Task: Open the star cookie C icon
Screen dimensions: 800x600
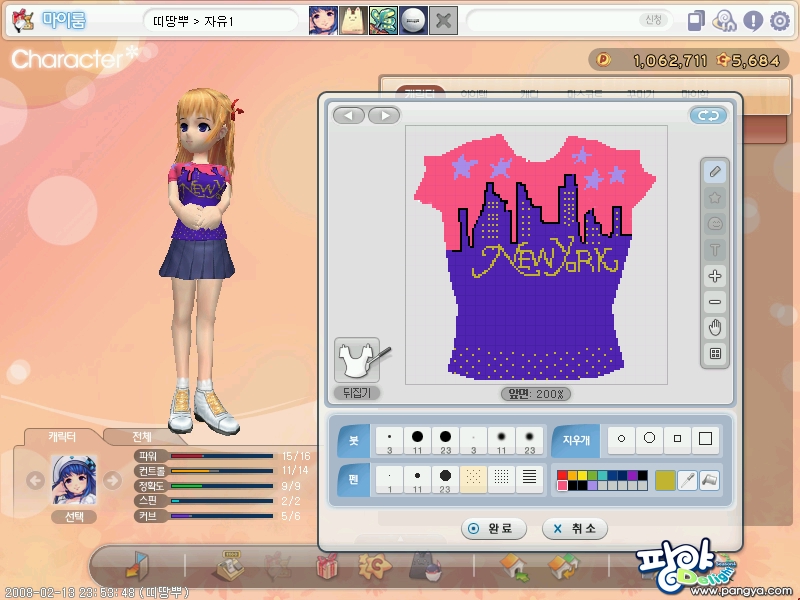Action: pos(375,566)
